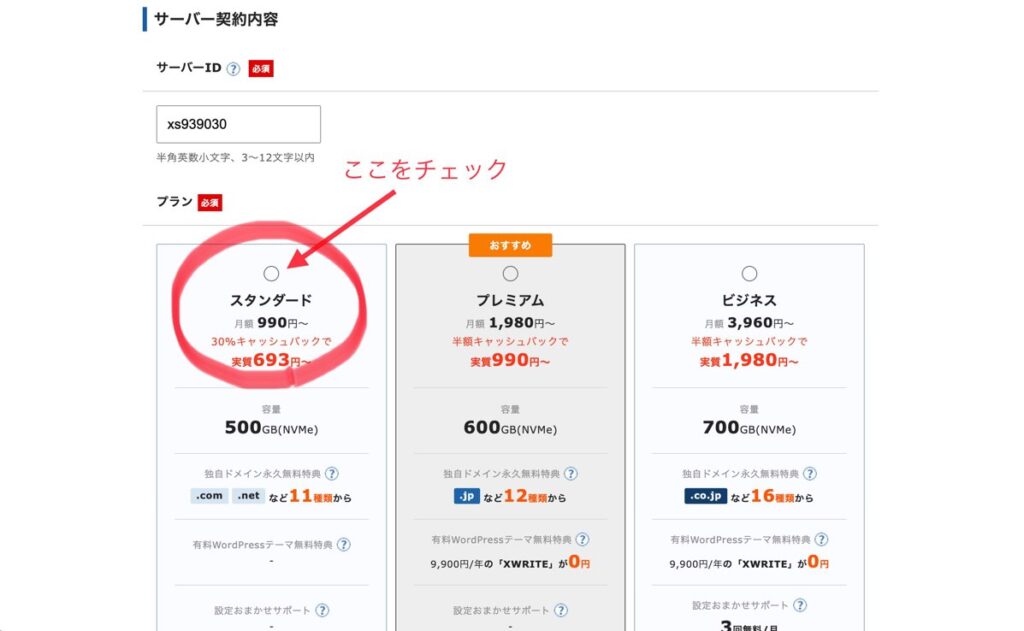Select the スタンダード plan radio button
Screen dimensions: 1024x631
(x=271, y=274)
